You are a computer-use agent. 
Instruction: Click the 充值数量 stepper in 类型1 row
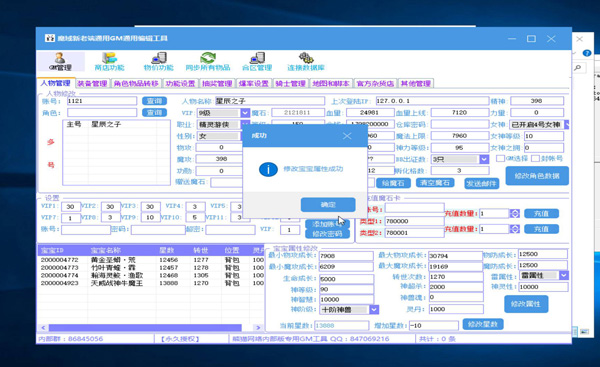(x=515, y=214)
